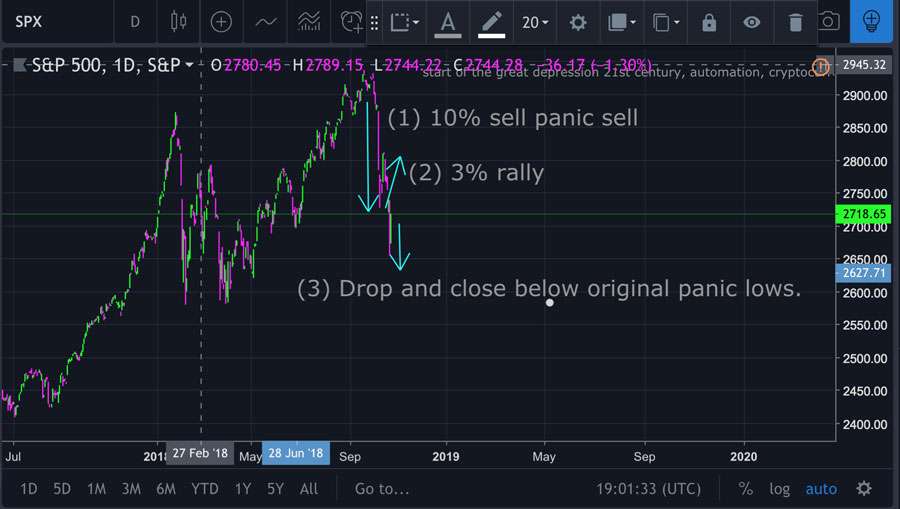
Task: Switch to the 5Y range
Action: 275,489
